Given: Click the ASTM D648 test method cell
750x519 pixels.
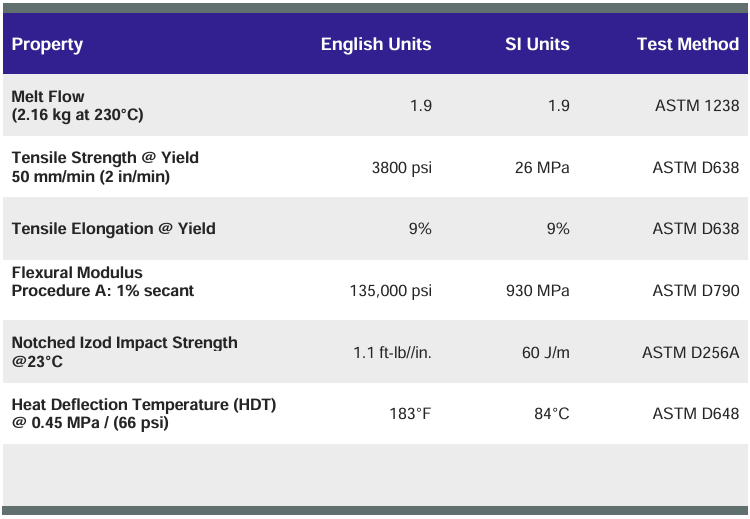Looking at the screenshot, I should click(x=696, y=414).
